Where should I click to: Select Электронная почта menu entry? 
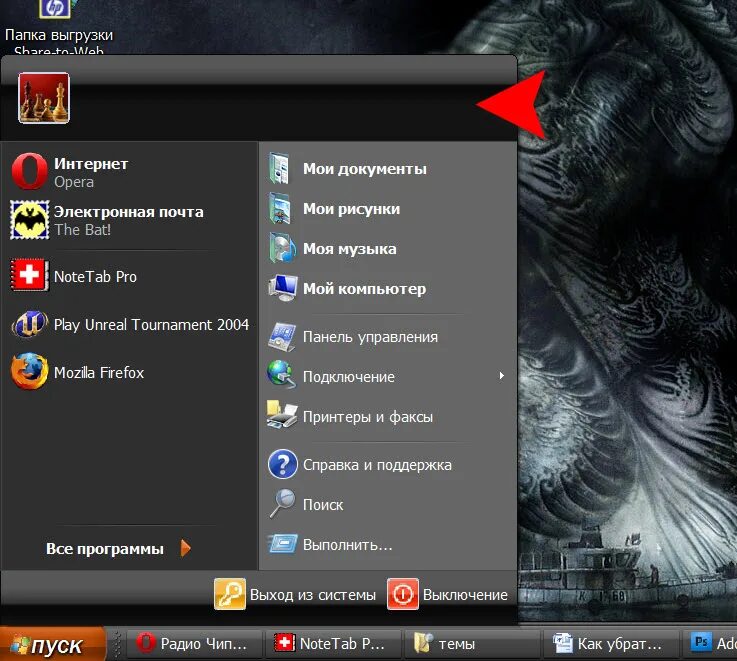pos(129,220)
